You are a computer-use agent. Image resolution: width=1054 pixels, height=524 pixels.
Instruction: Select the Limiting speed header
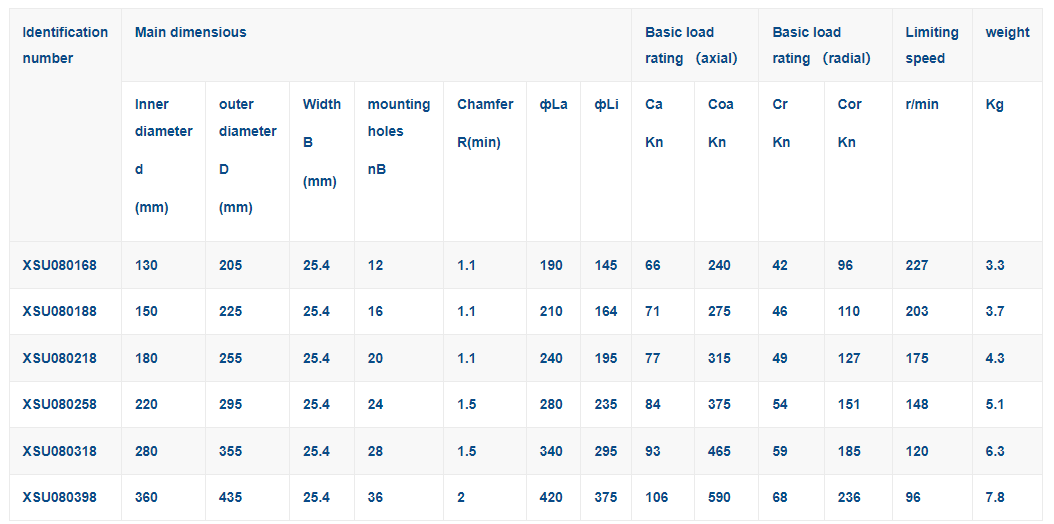click(x=931, y=45)
